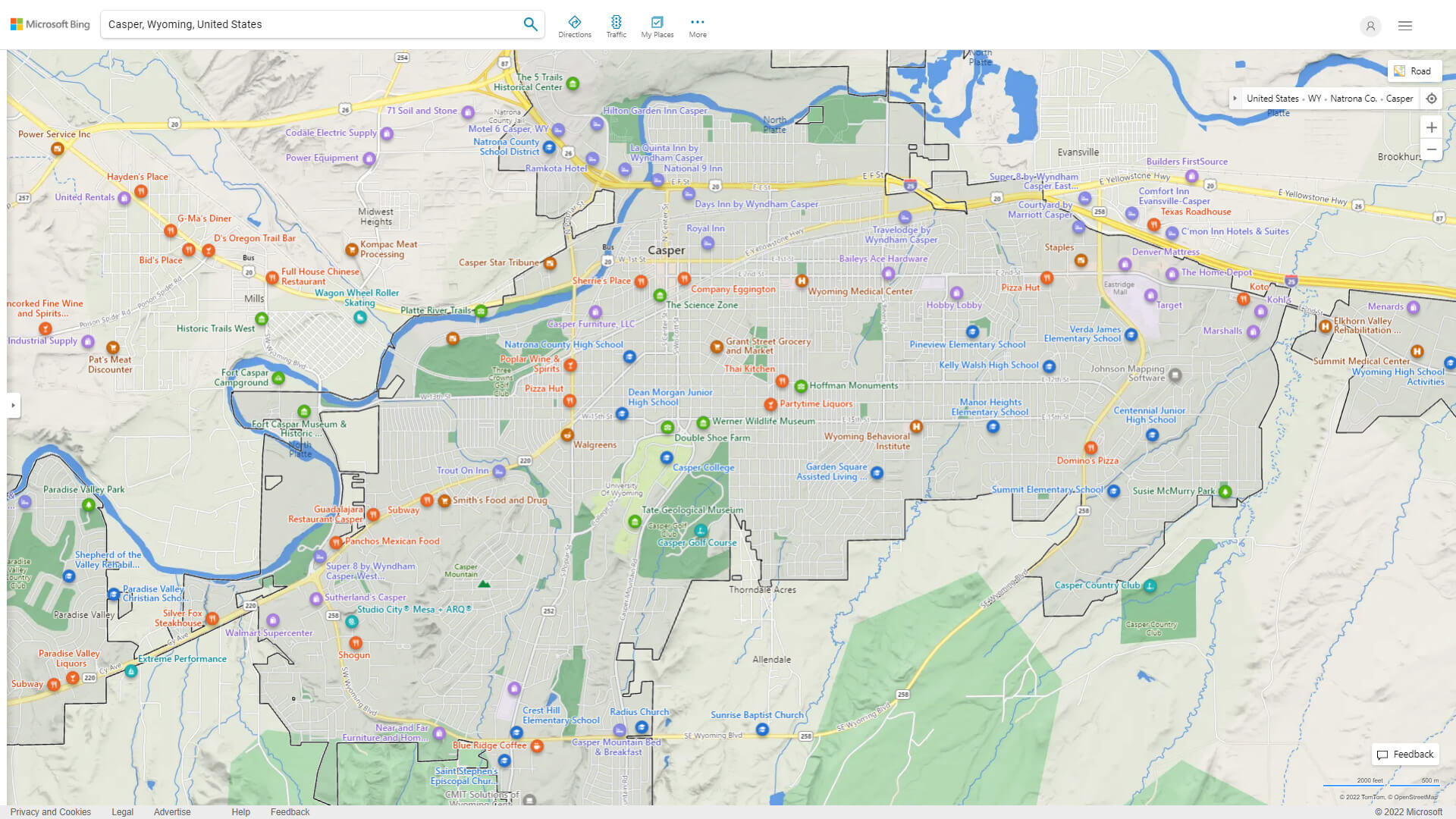Image resolution: width=1456 pixels, height=819 pixels.
Task: Zoom out with the minus button
Action: 1431,149
